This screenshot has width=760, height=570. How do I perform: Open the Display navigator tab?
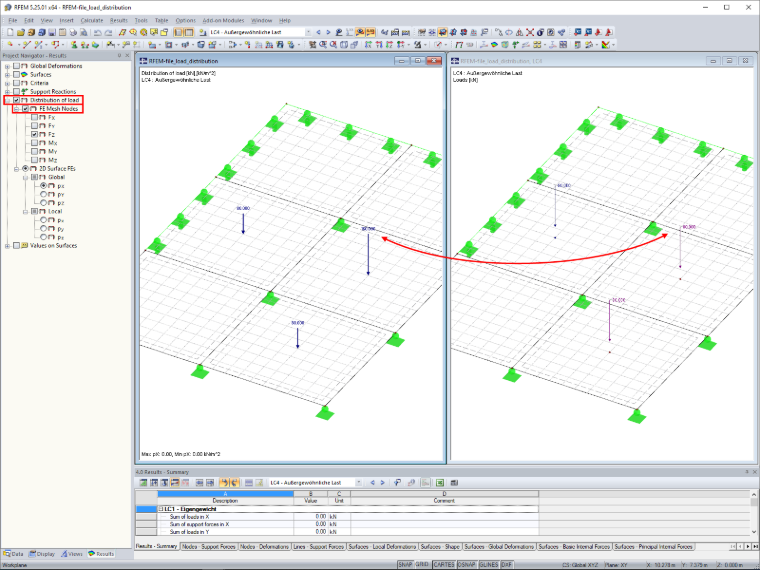coord(42,554)
